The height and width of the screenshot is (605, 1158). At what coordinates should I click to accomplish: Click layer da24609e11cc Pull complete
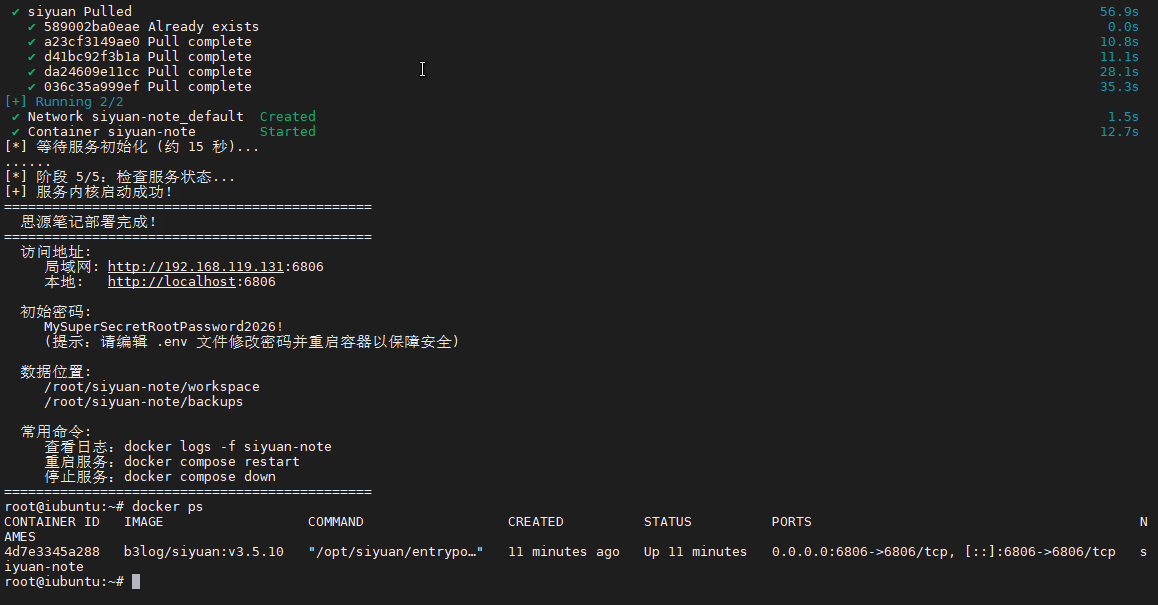click(148, 72)
